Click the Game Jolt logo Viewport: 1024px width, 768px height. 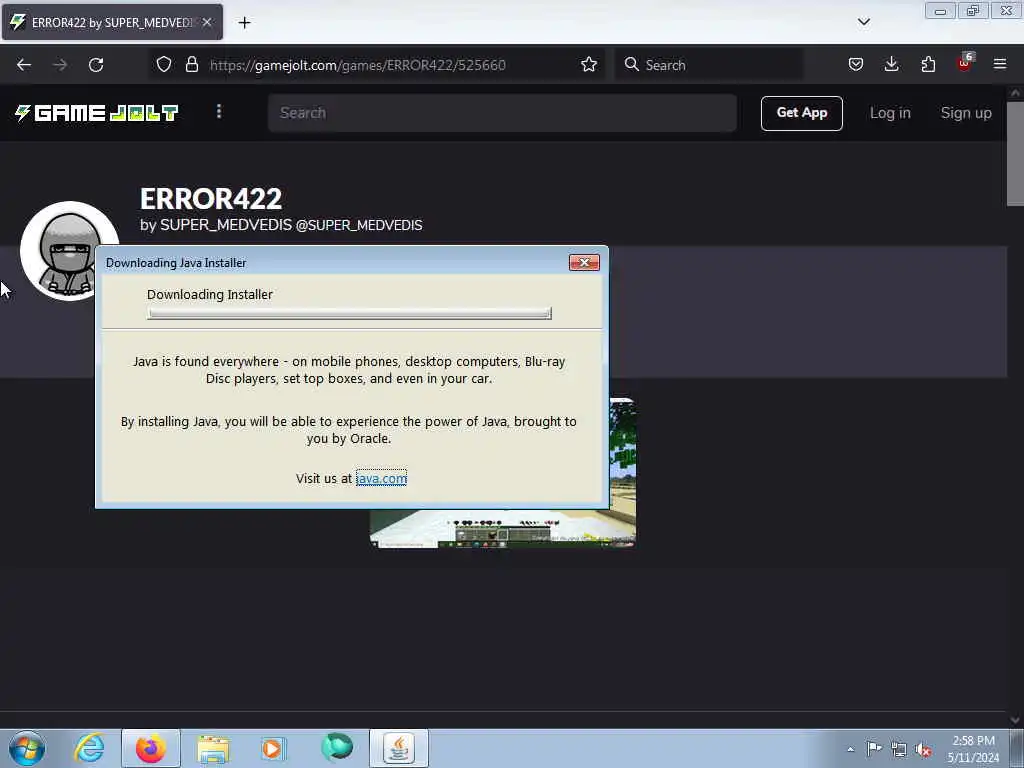click(x=97, y=113)
